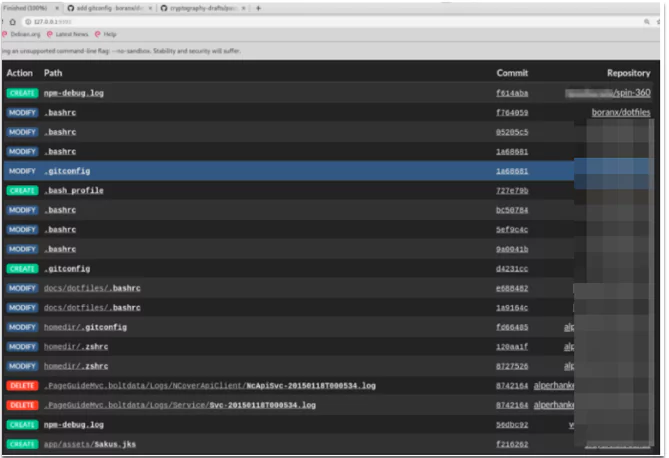The image size is (669, 458).
Task: Open the app/assets/Sakus.jks path
Action: pyautogui.click(x=90, y=444)
